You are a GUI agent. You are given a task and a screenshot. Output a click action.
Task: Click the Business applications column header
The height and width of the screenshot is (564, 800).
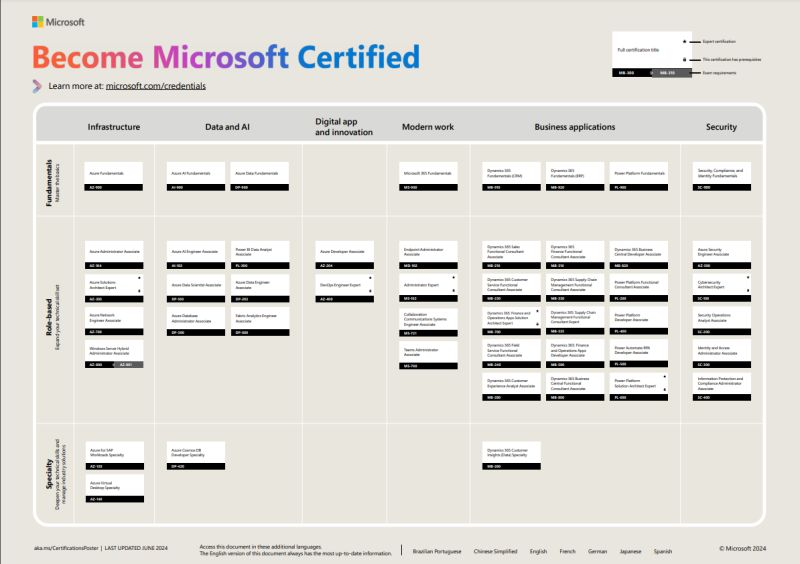pos(574,127)
